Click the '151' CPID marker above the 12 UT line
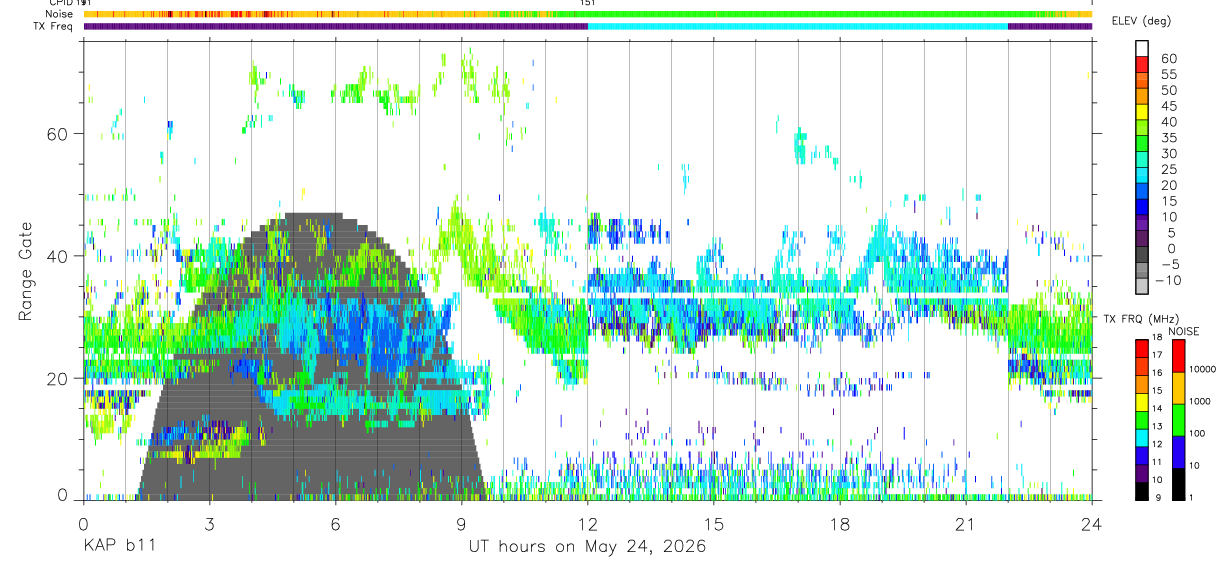The image size is (1228, 567). pos(588,3)
